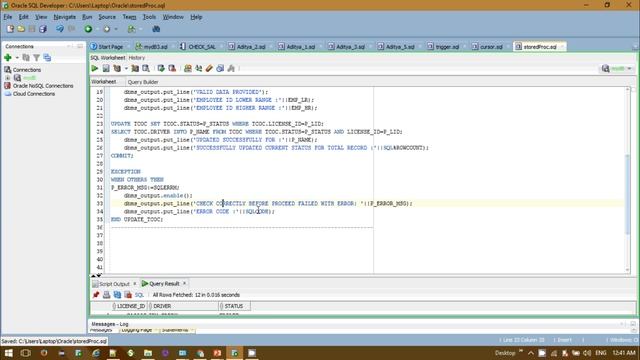Click the Filter funnel icon in Connections panel

click(37, 58)
